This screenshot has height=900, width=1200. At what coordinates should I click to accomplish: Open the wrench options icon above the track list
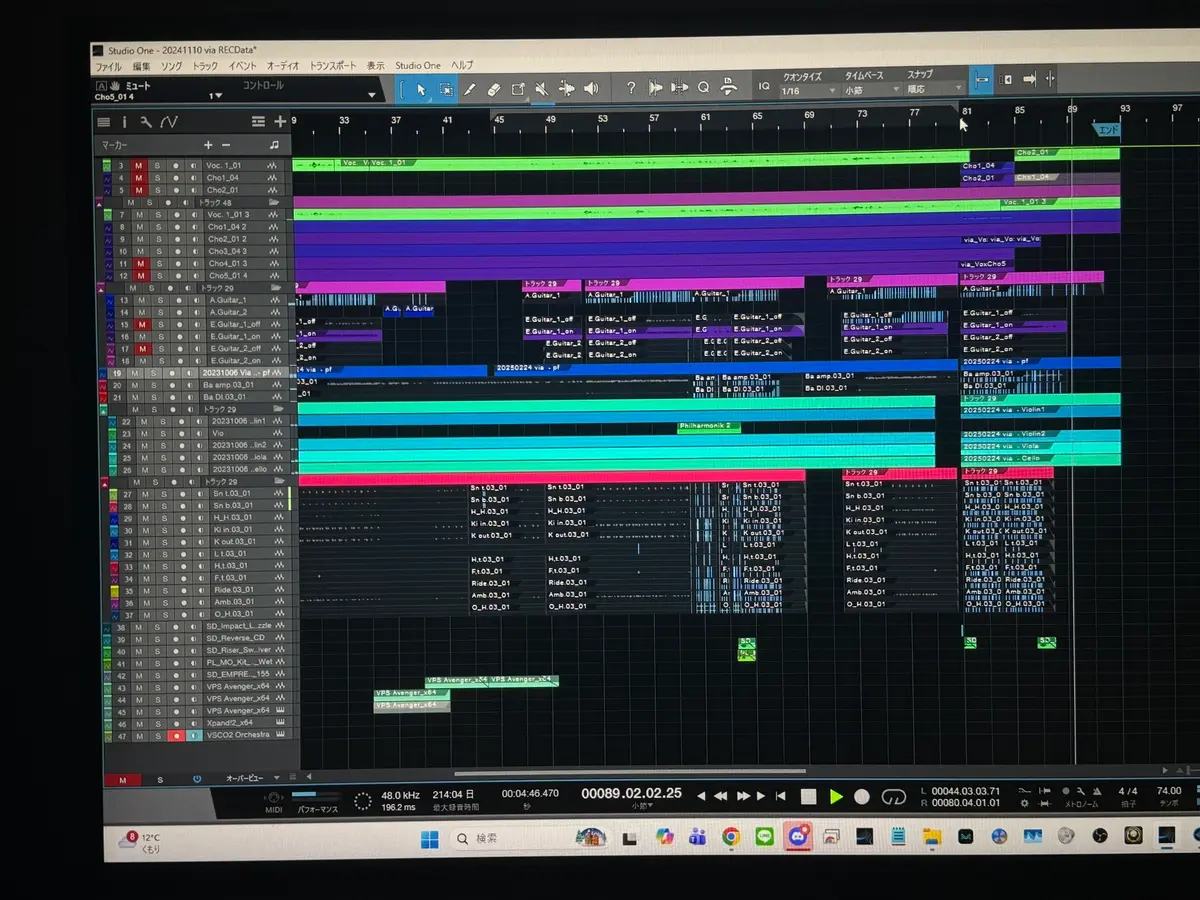[146, 122]
